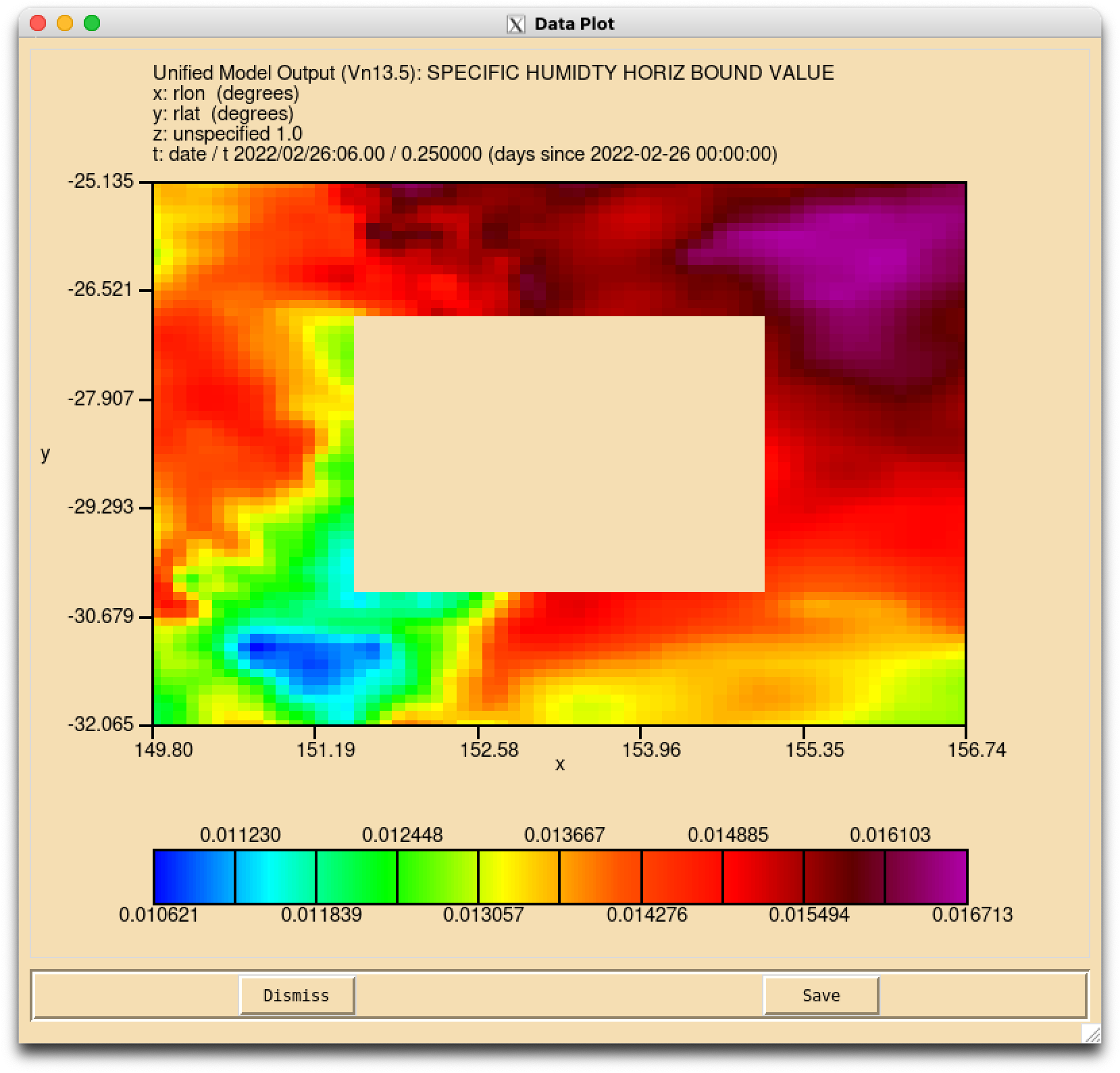This screenshot has width=1120, height=1073.
Task: Click the y-axis tick label -26.521
Action: tap(101, 290)
